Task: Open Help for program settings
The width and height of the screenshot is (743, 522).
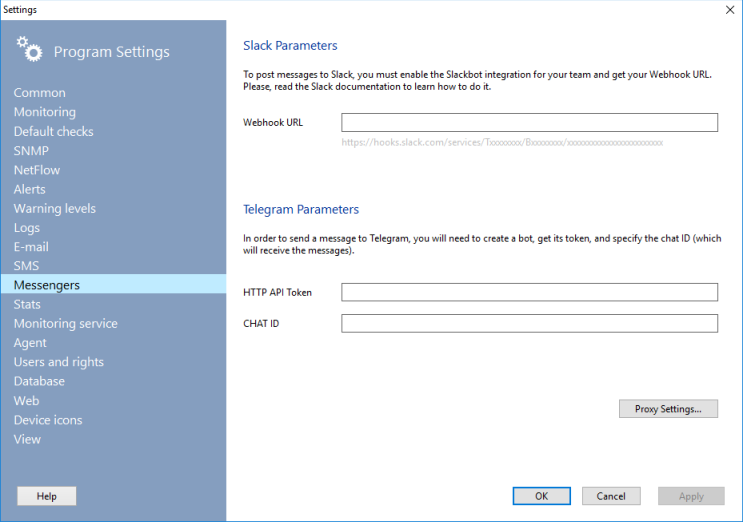Action: (46, 496)
